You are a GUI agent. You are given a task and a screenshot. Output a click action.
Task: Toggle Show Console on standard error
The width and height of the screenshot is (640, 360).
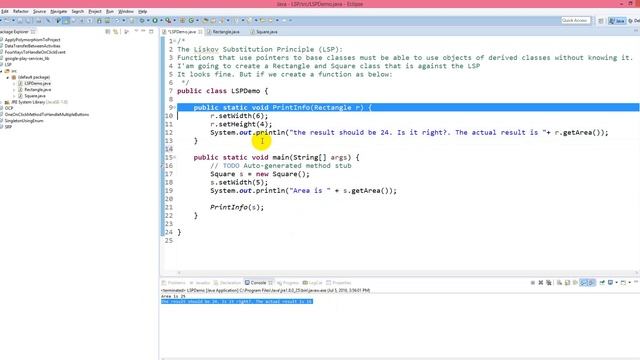pos(591,282)
